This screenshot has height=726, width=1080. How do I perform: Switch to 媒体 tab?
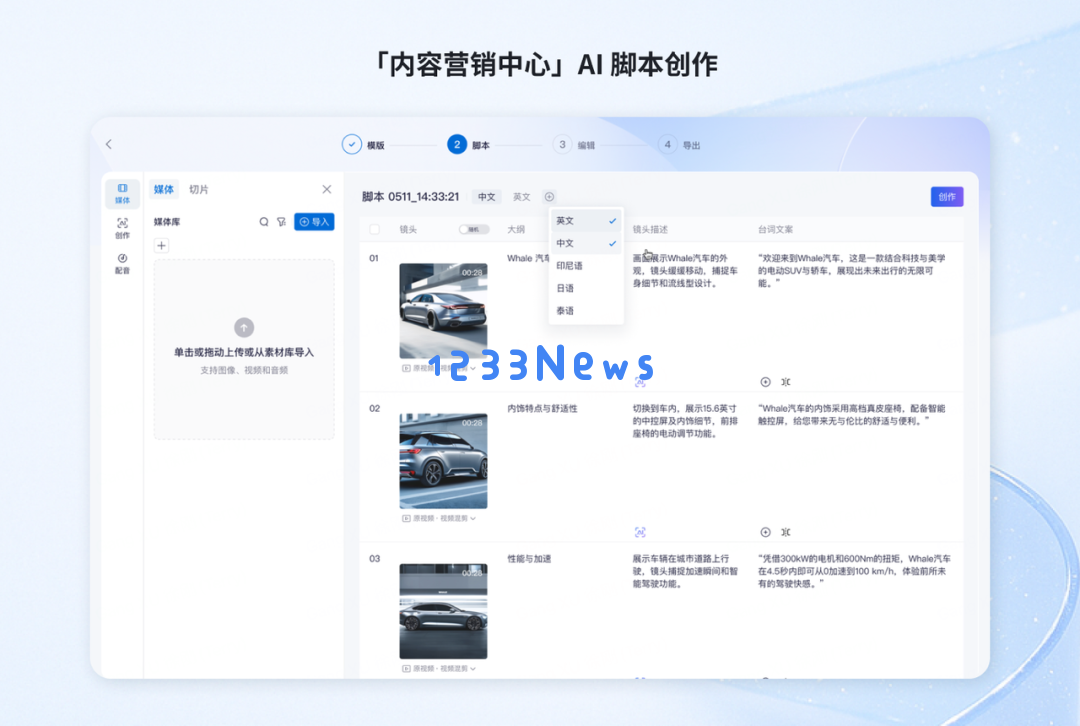pyautogui.click(x=164, y=189)
